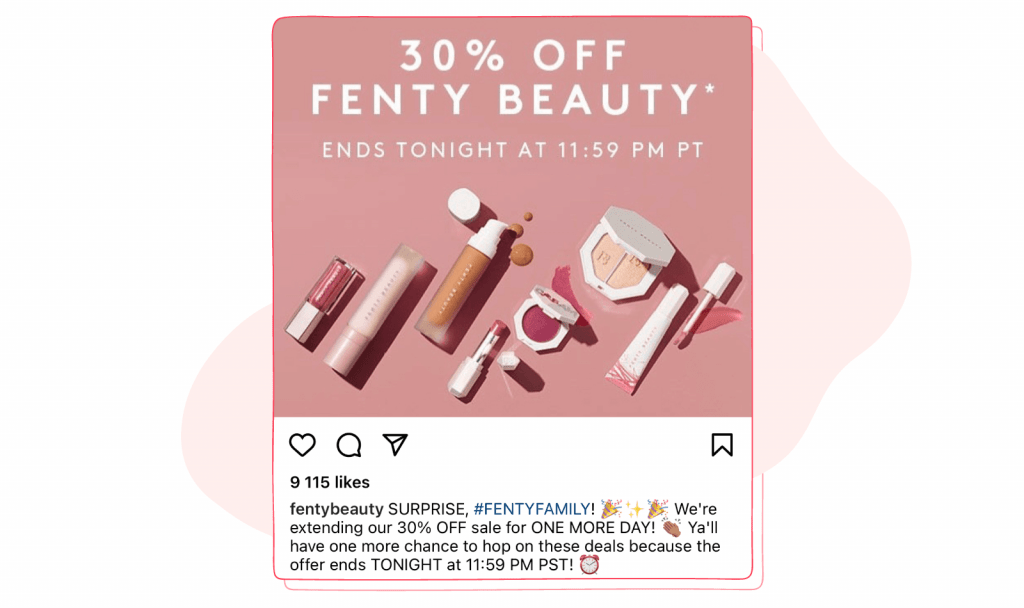1024x608 pixels.
Task: Open the fentybeauty profile username
Action: [336, 509]
